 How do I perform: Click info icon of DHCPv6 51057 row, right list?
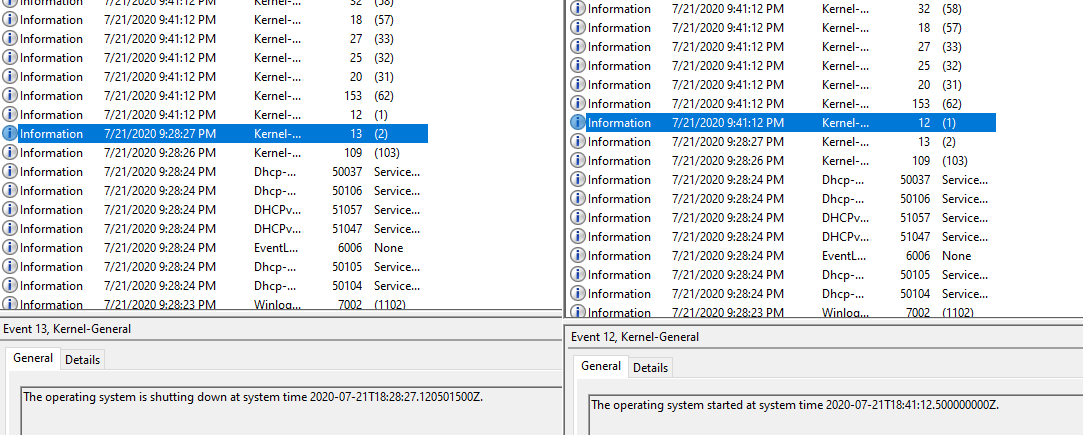coord(577,218)
